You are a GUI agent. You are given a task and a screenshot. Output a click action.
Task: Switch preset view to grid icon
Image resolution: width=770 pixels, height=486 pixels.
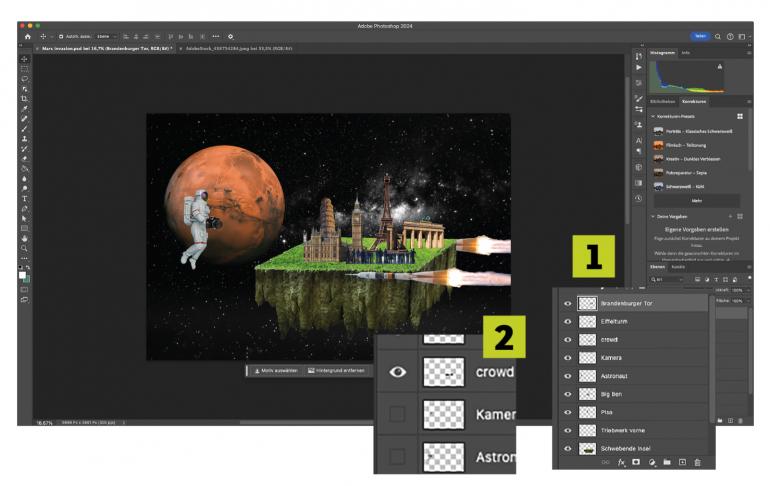click(x=740, y=116)
